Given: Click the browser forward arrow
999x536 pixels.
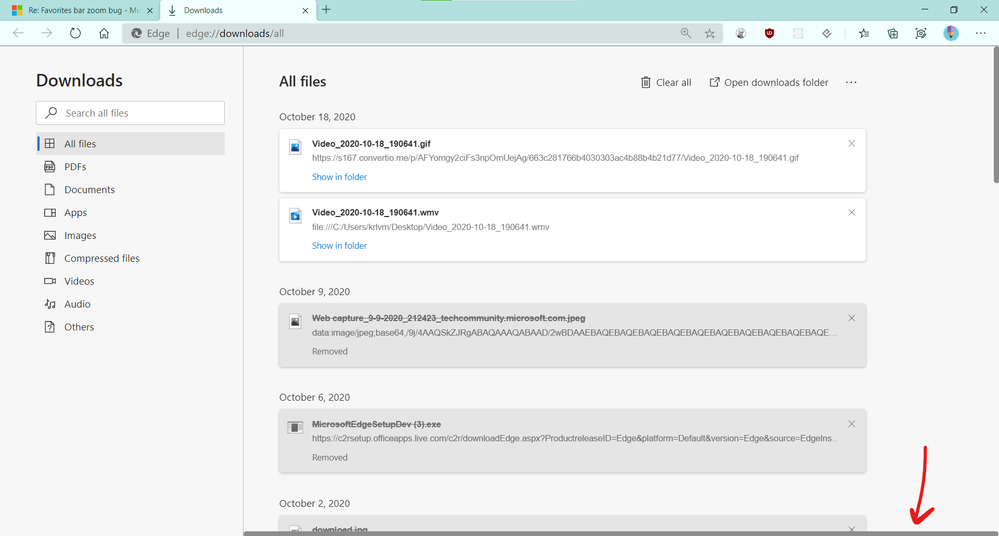Looking at the screenshot, I should coord(47,33).
